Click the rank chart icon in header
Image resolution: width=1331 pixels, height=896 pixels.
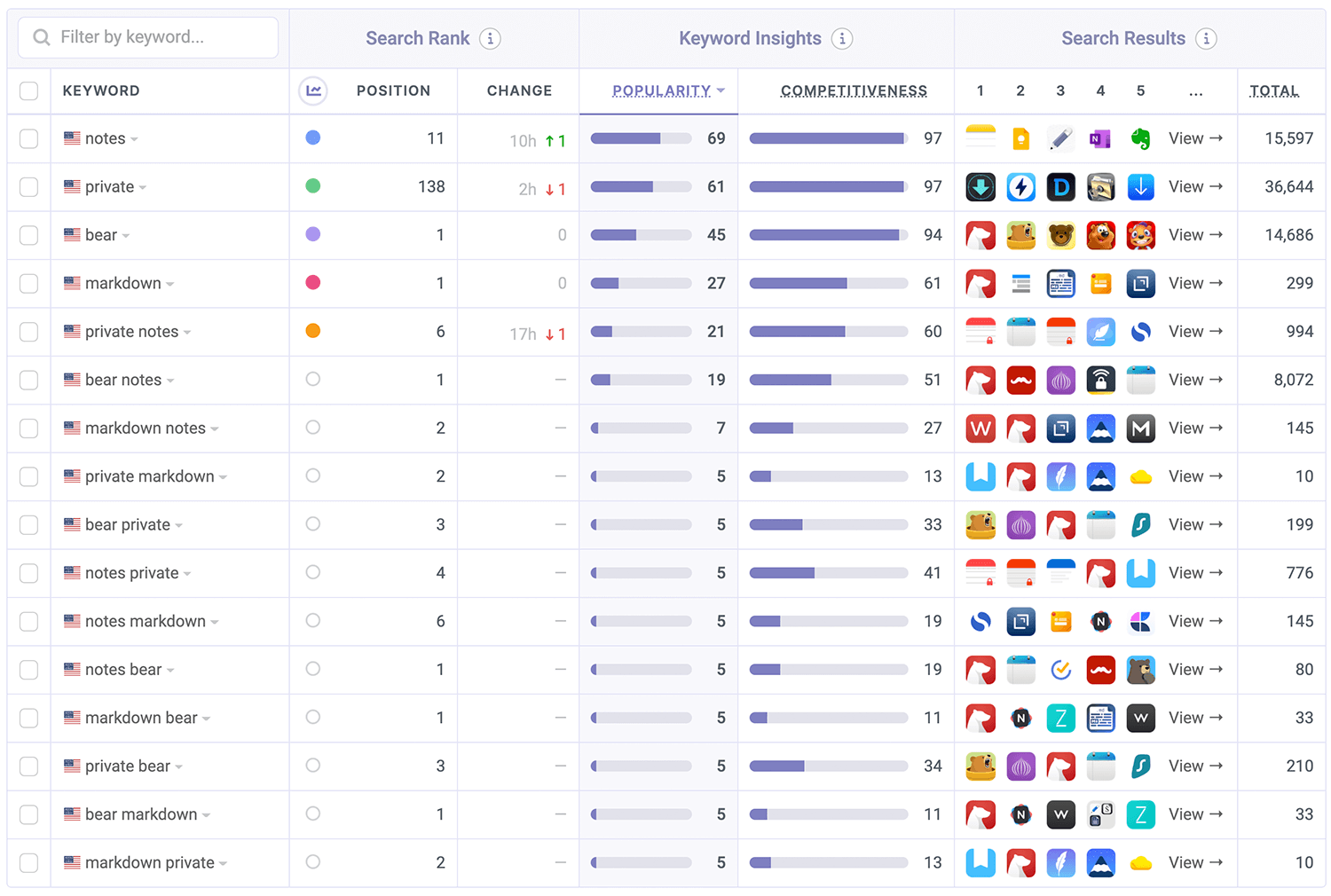point(313,90)
